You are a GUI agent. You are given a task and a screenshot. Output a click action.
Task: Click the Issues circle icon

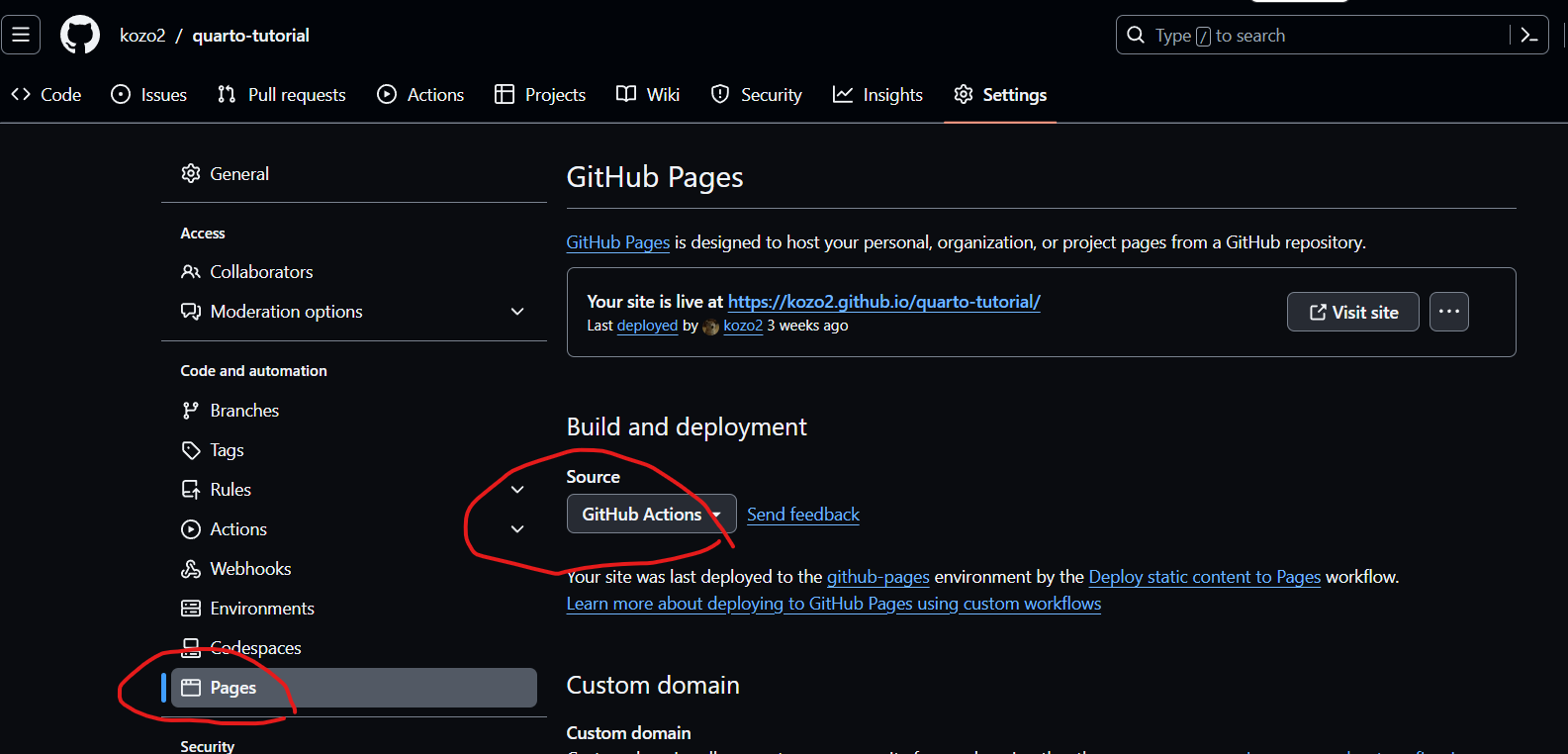(121, 94)
